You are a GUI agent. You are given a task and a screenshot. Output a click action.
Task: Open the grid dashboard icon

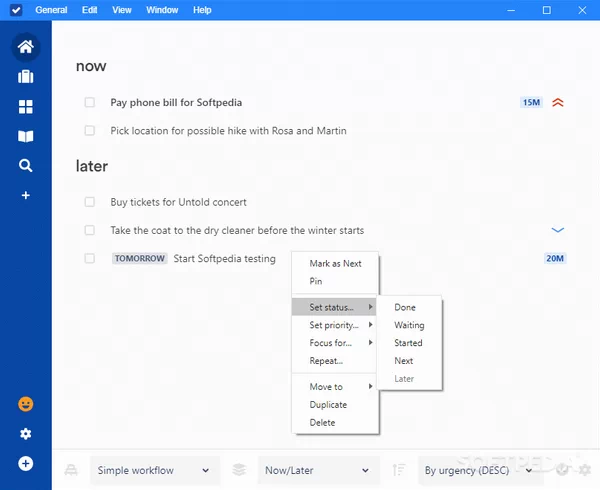click(x=26, y=107)
